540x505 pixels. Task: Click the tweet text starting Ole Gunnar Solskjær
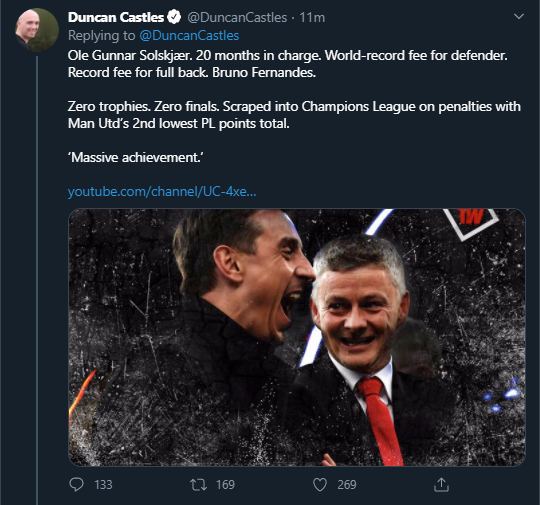(x=288, y=64)
